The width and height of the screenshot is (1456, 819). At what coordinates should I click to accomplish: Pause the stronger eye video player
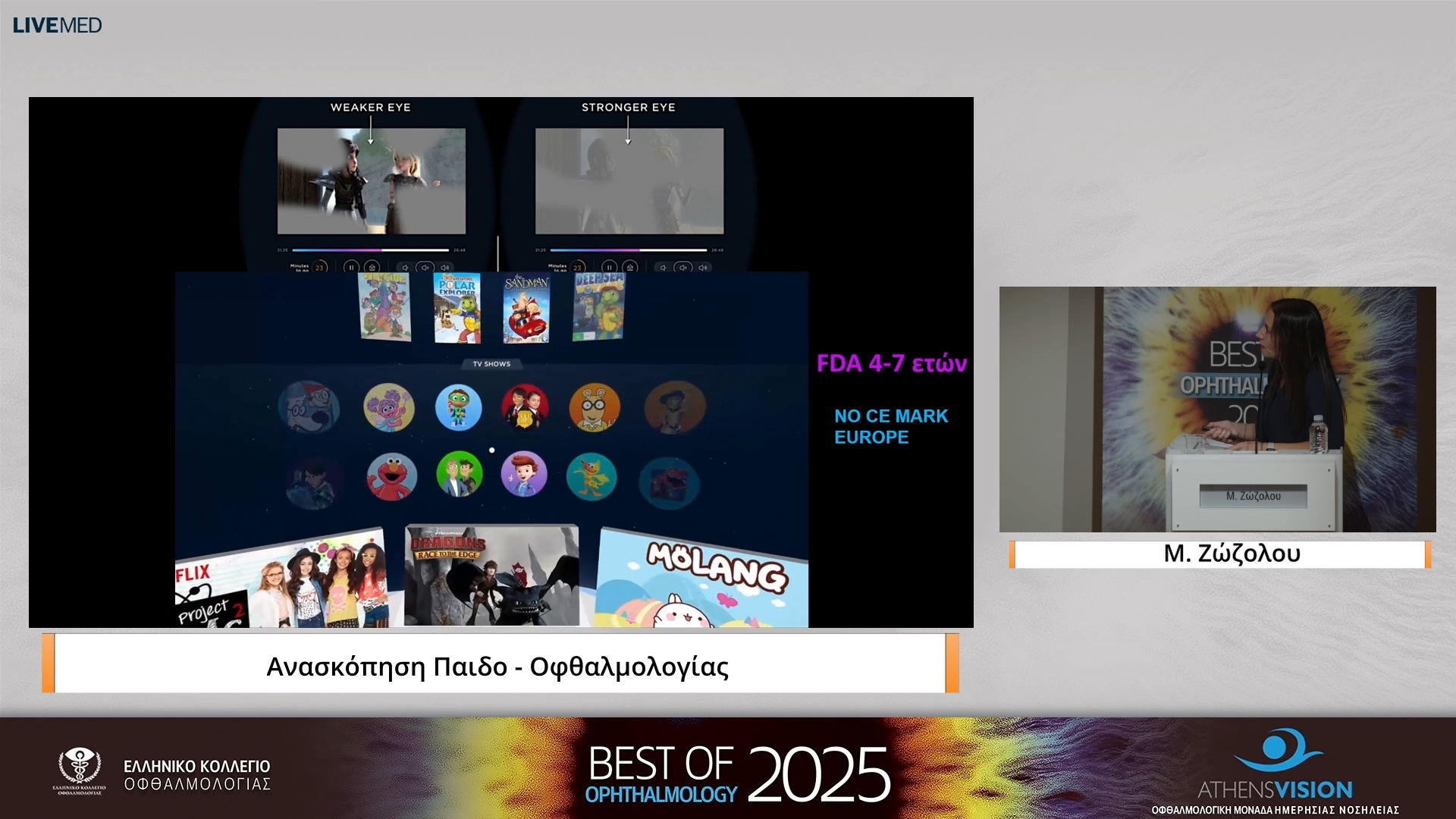click(609, 267)
